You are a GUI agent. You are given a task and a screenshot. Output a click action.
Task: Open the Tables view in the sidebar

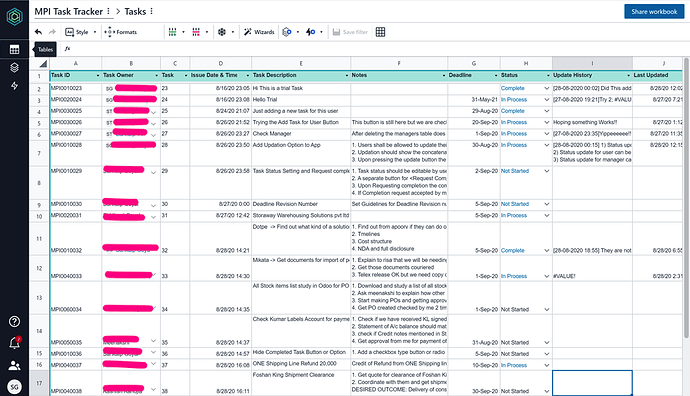(x=15, y=49)
